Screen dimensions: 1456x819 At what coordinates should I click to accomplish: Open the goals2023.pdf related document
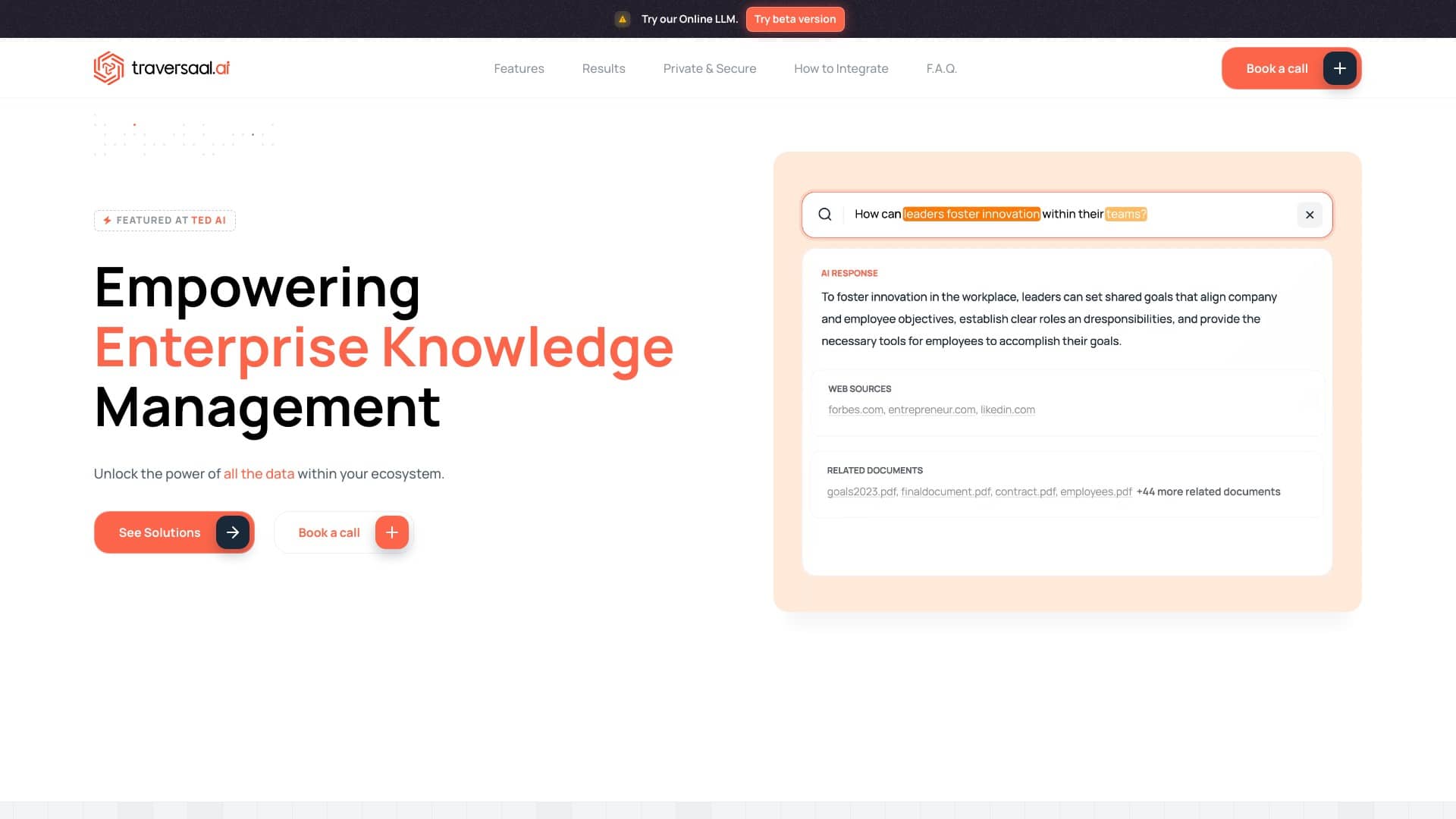tap(861, 491)
